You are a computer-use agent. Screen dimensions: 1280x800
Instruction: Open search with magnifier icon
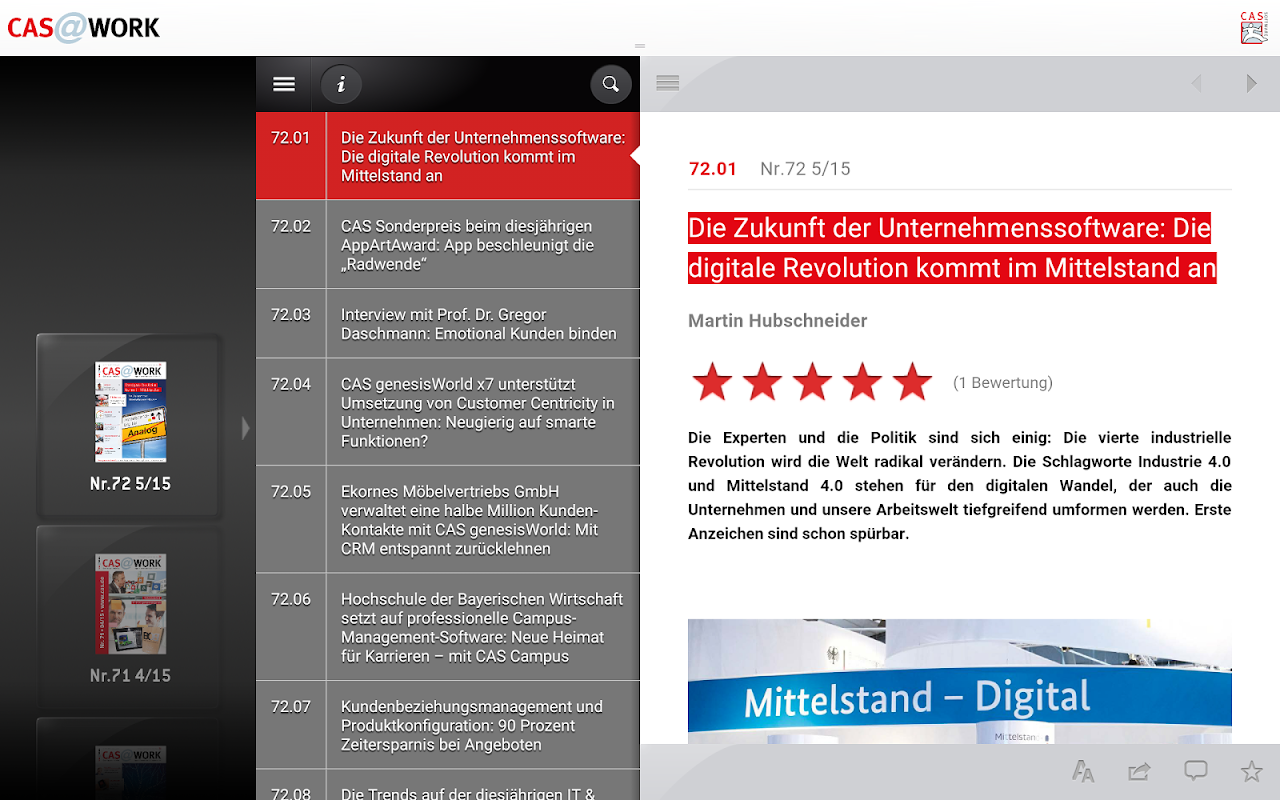click(611, 84)
